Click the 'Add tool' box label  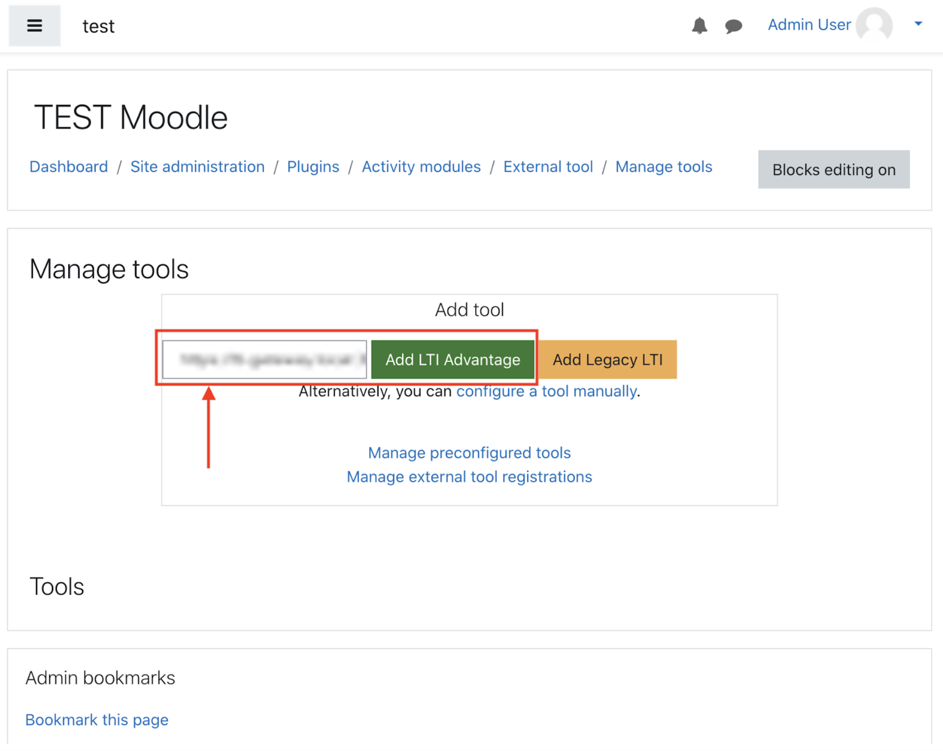(469, 310)
